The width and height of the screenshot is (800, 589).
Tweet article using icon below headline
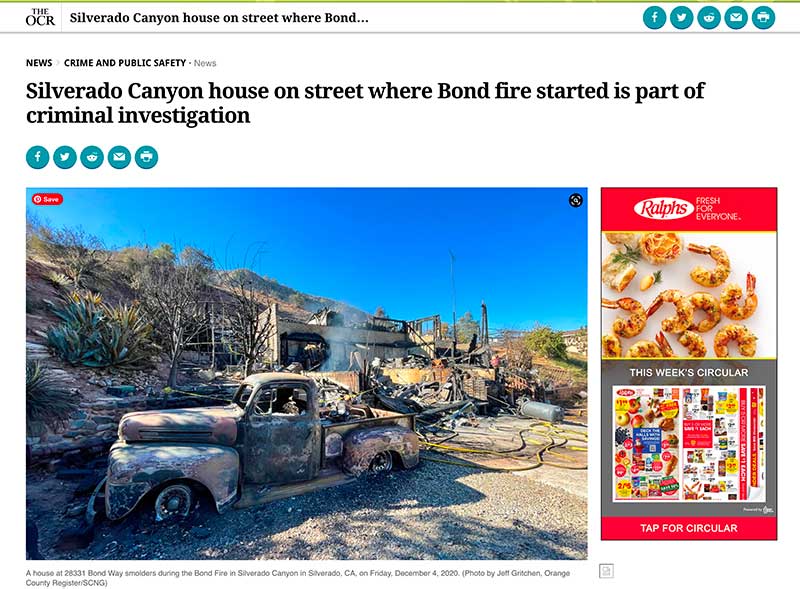coord(65,157)
